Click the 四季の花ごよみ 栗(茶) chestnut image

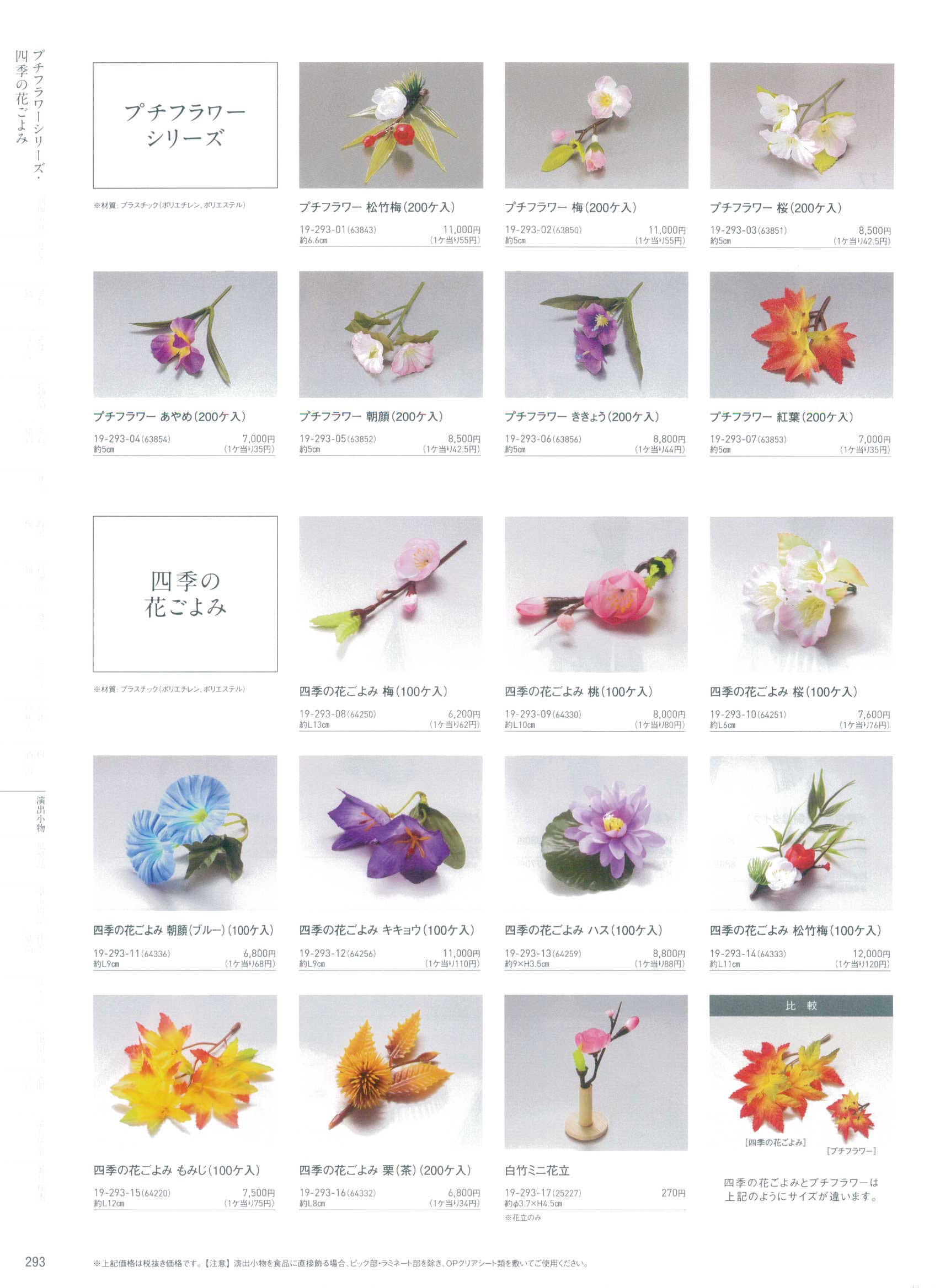click(x=391, y=1072)
